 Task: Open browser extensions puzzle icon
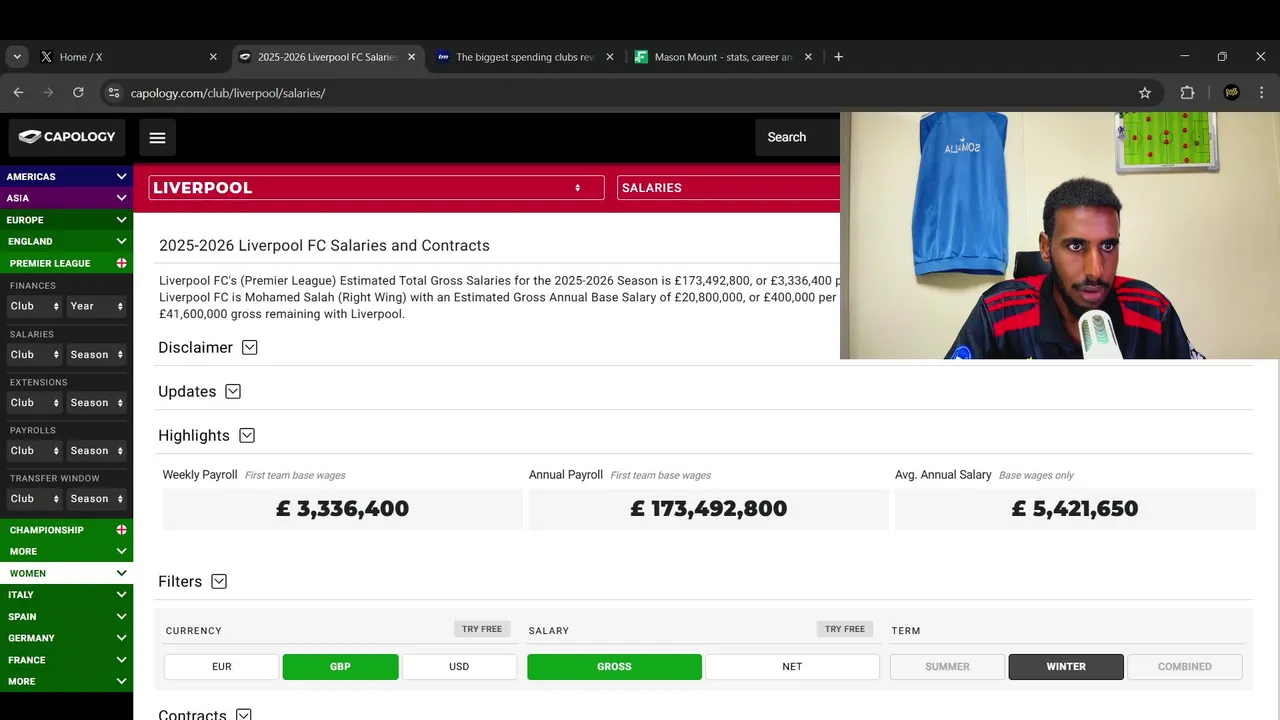(1187, 92)
